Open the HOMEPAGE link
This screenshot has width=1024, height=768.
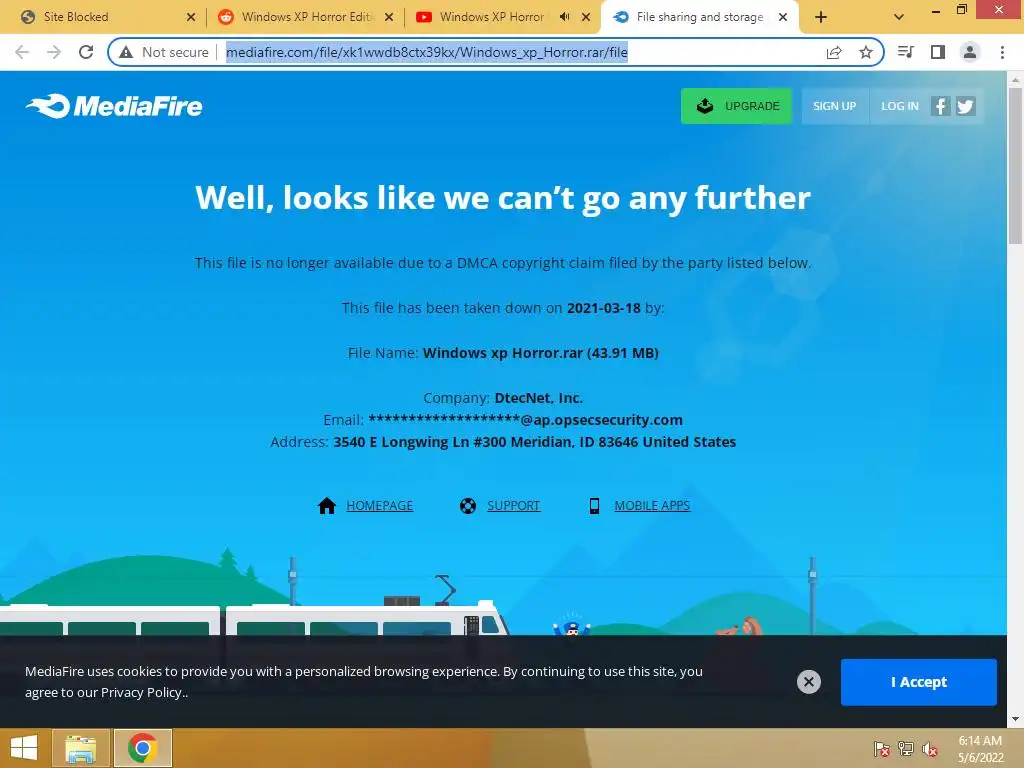tap(379, 505)
